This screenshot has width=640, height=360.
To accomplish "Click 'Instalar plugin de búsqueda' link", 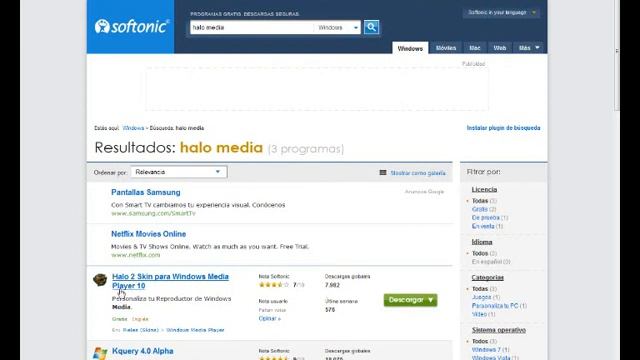I will (503, 128).
